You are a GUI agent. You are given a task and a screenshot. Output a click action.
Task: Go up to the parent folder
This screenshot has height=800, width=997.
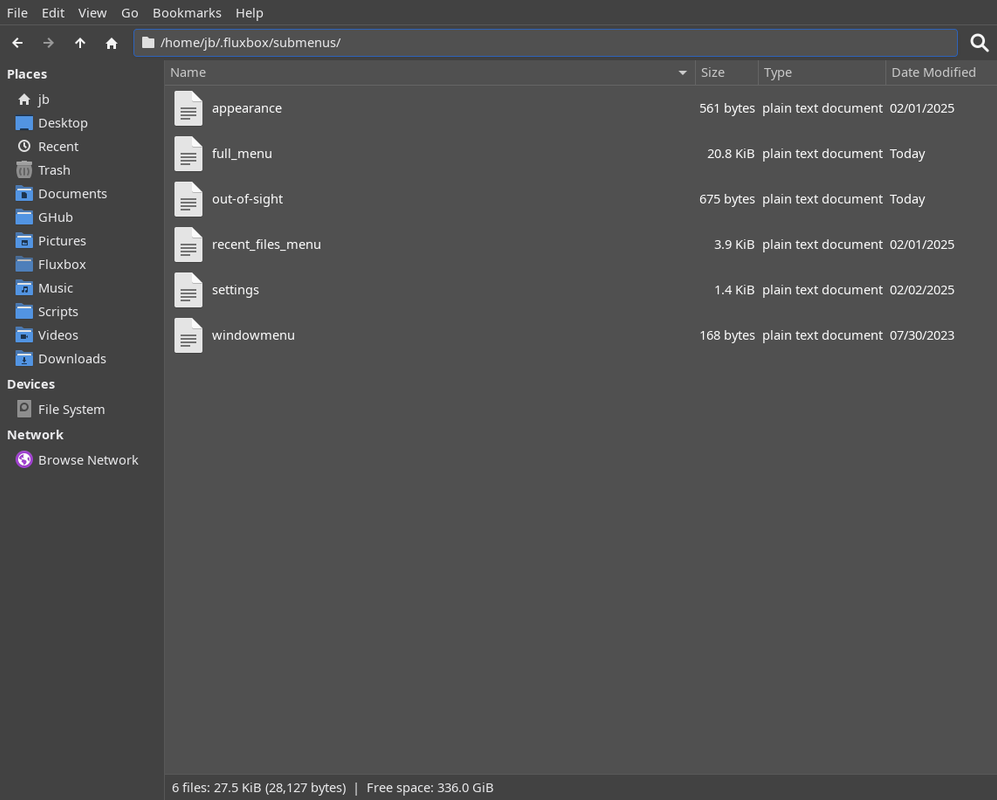(x=80, y=43)
